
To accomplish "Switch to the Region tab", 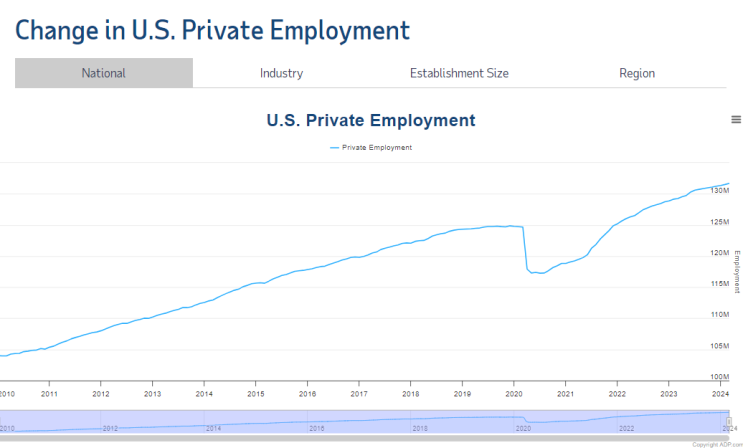I will [x=637, y=73].
